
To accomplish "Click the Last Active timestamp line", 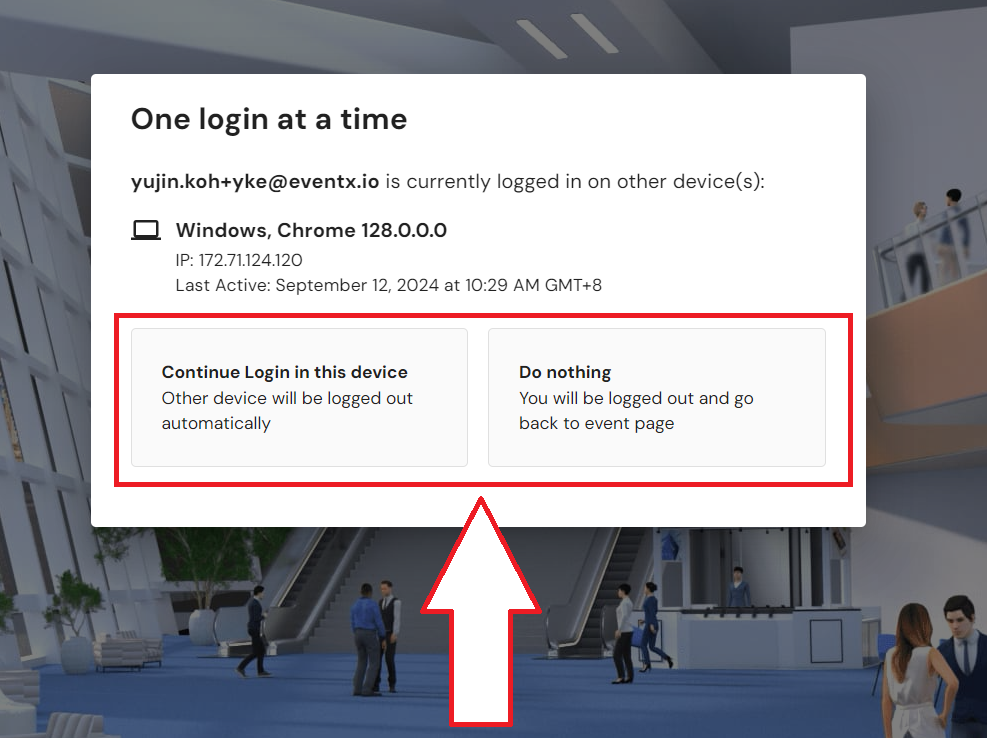I will [388, 285].
